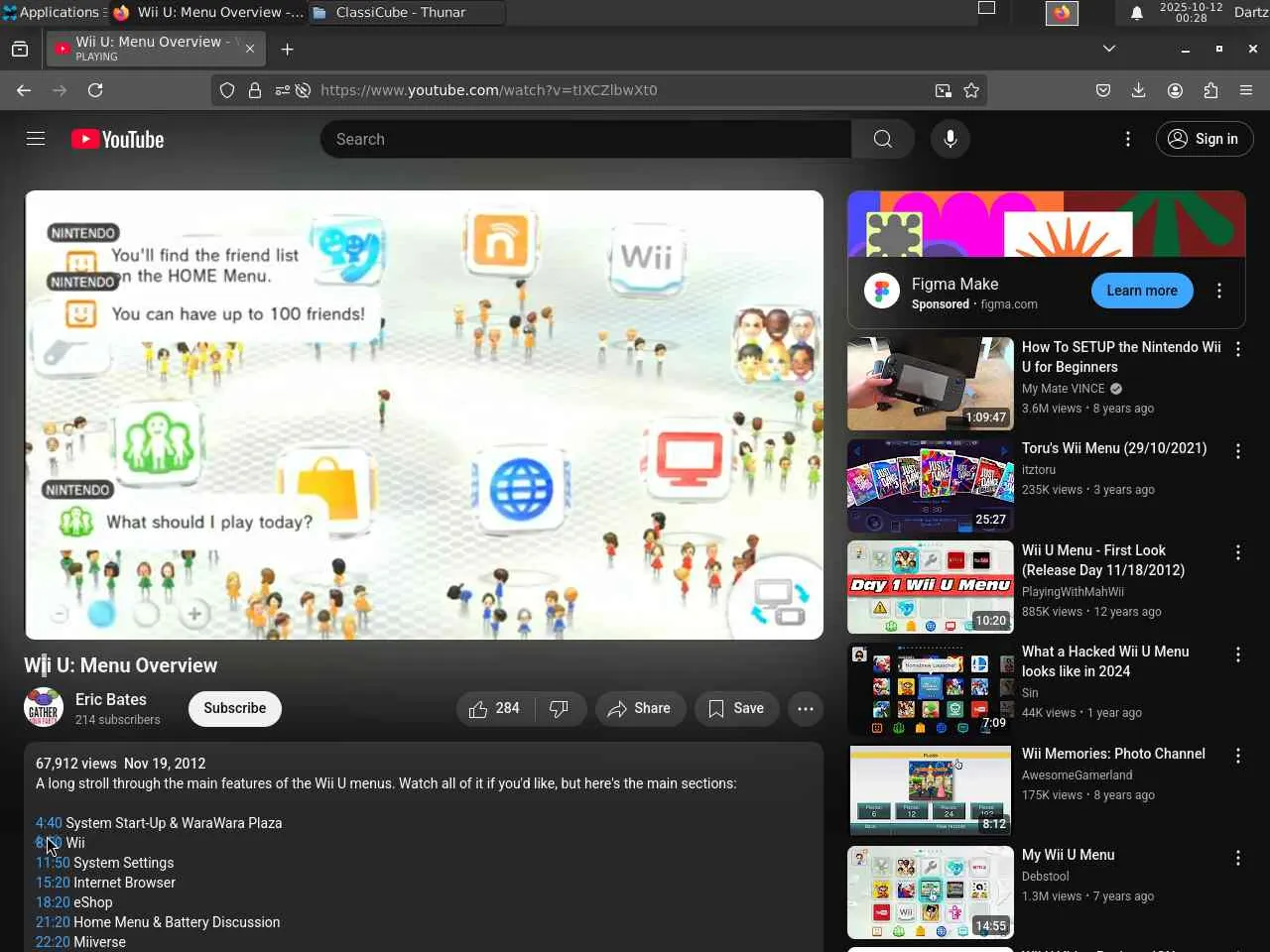Jump to 4:40 System Start-Up timestamp
The width and height of the screenshot is (1270, 952).
[49, 823]
